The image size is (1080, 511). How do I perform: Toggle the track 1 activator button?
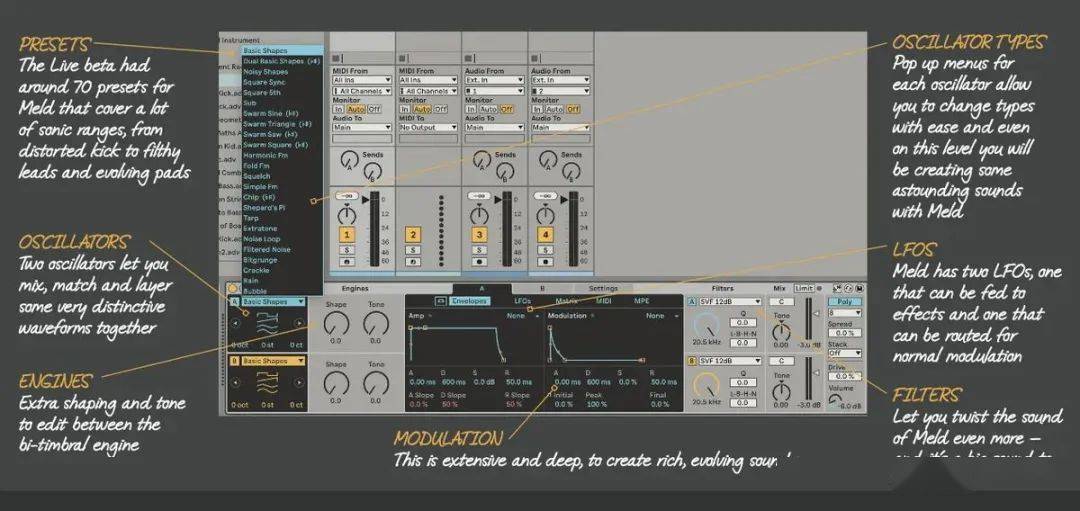(x=346, y=235)
